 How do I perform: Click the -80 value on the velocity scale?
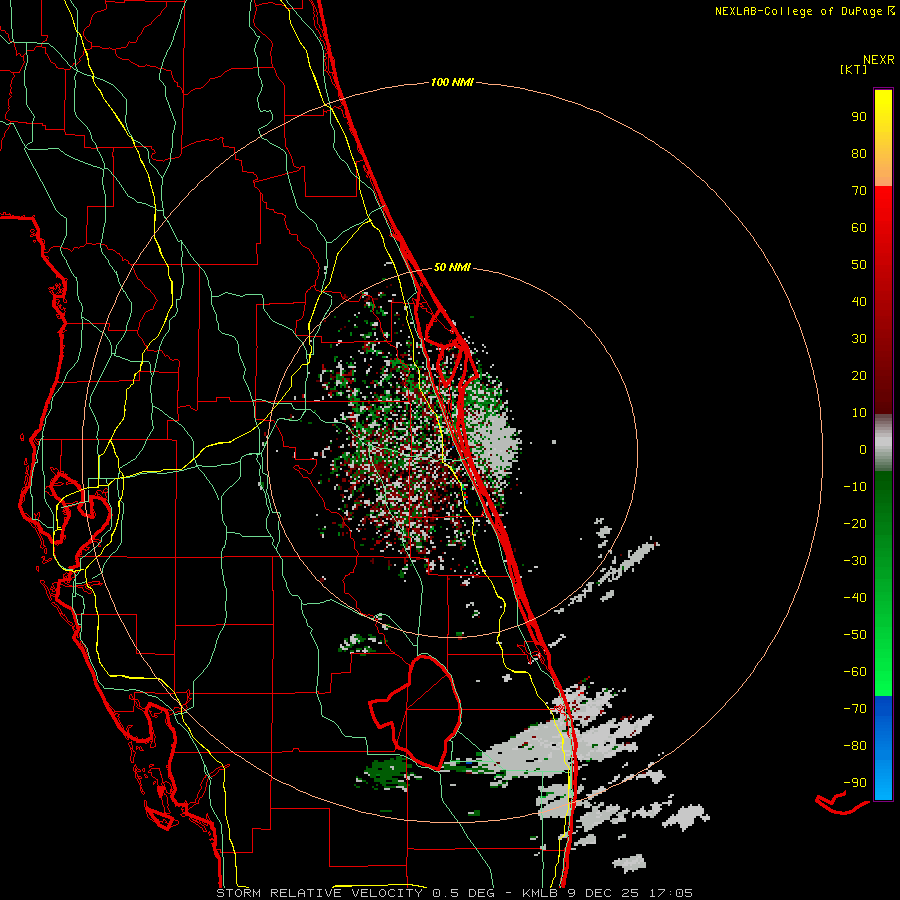(855, 746)
